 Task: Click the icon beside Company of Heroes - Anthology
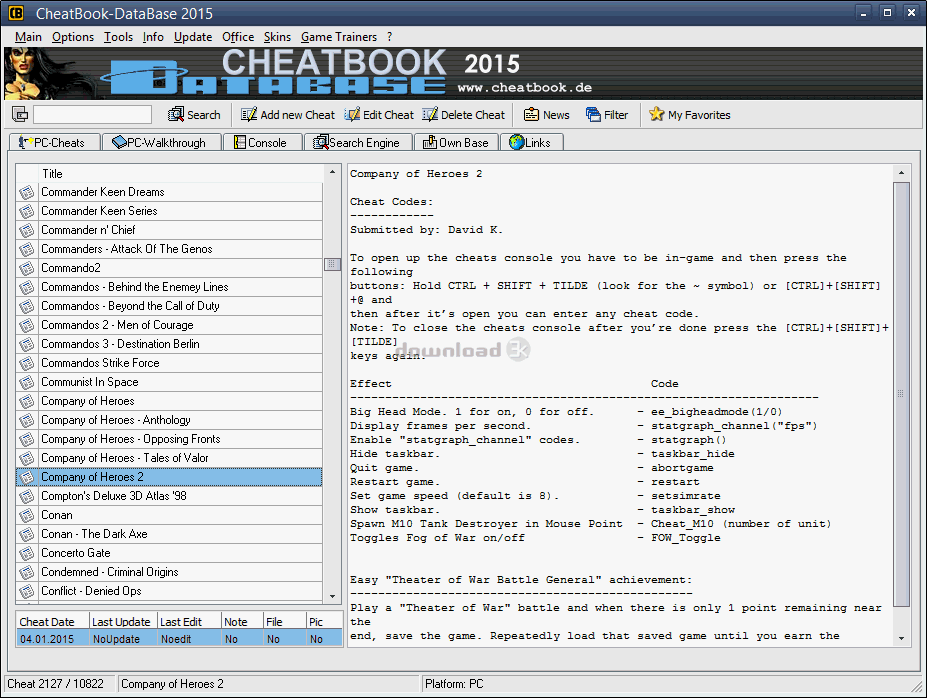point(27,420)
